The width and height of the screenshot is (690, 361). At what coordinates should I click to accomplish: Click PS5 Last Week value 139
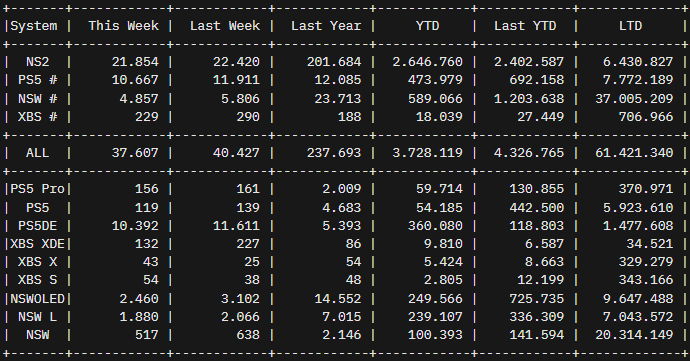tap(248, 207)
